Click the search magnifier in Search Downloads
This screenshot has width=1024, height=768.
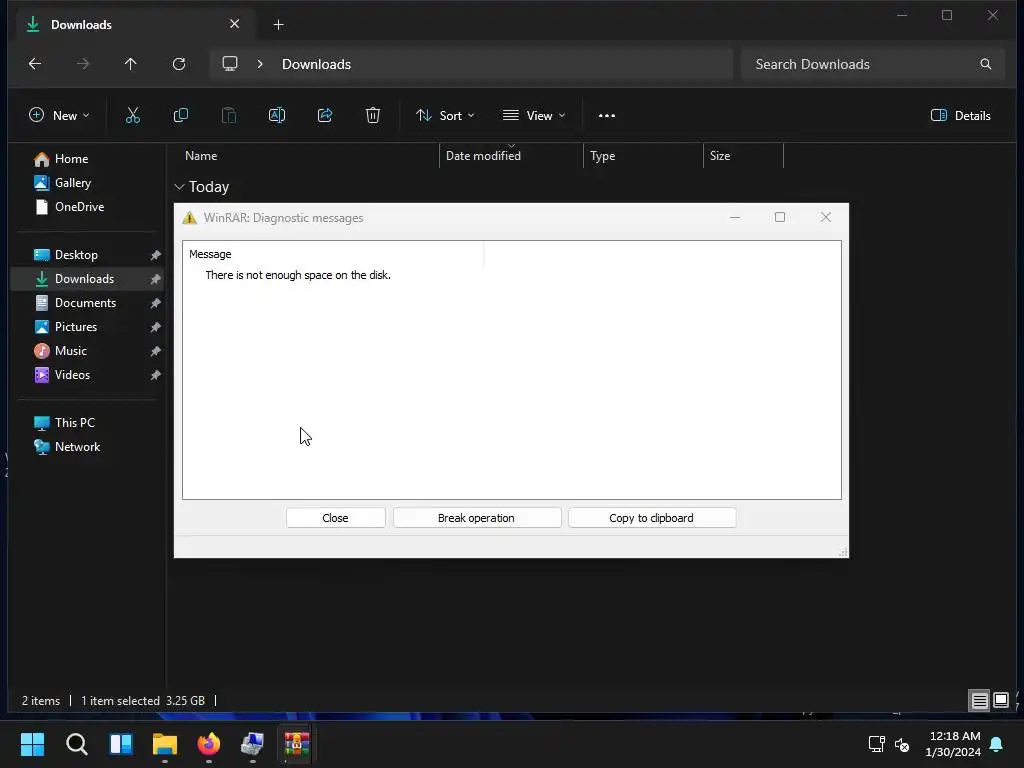click(x=985, y=64)
